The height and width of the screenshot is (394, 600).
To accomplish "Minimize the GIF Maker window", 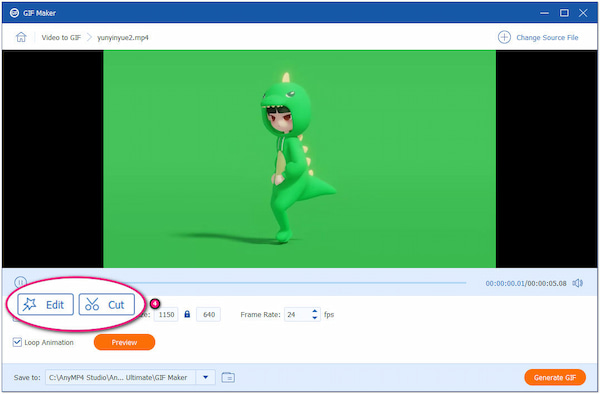I will click(x=544, y=13).
